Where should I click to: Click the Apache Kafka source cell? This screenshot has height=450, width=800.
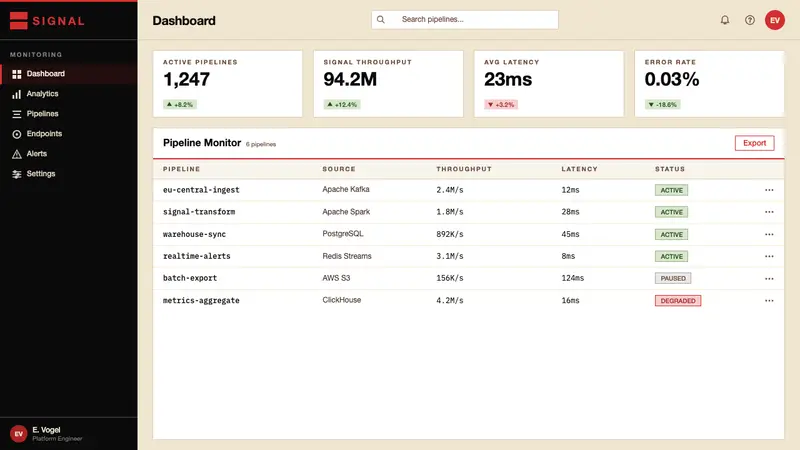coord(346,189)
